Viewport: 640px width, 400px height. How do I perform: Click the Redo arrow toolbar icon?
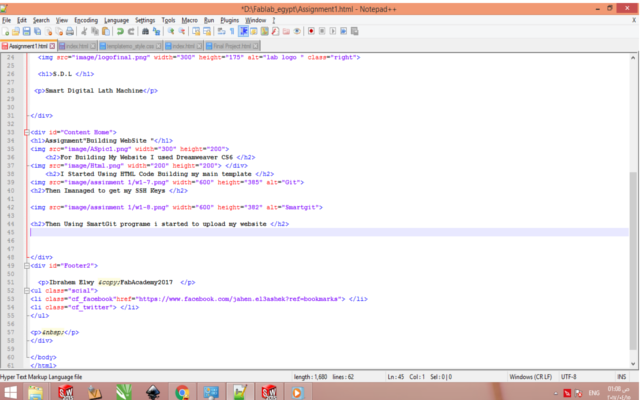131,31
